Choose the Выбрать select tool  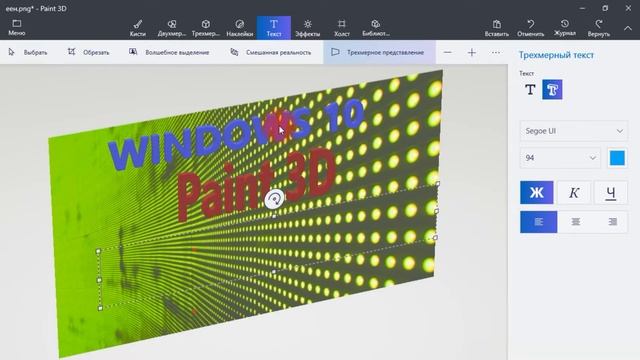28,52
